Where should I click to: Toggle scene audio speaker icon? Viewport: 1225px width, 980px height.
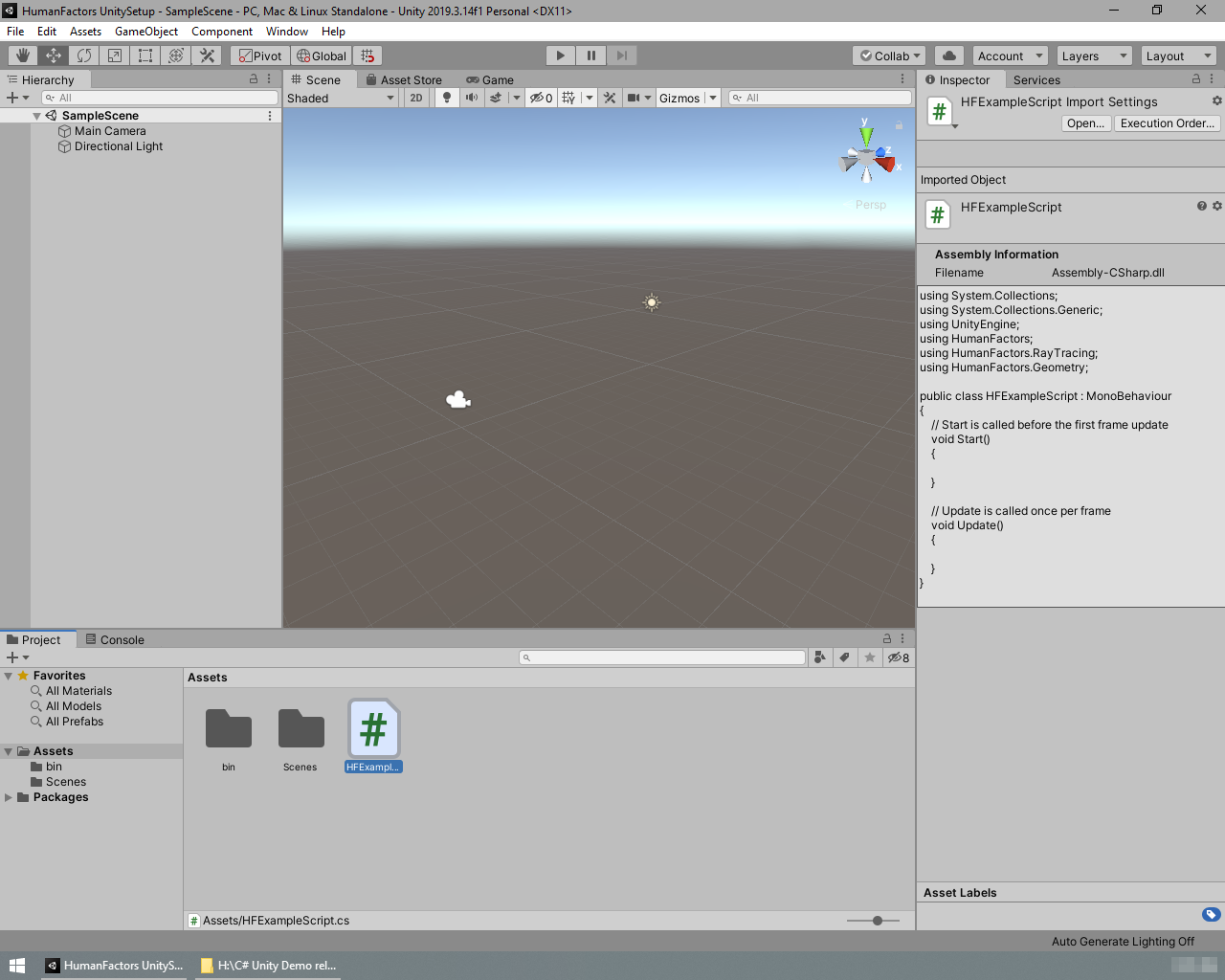click(x=471, y=98)
